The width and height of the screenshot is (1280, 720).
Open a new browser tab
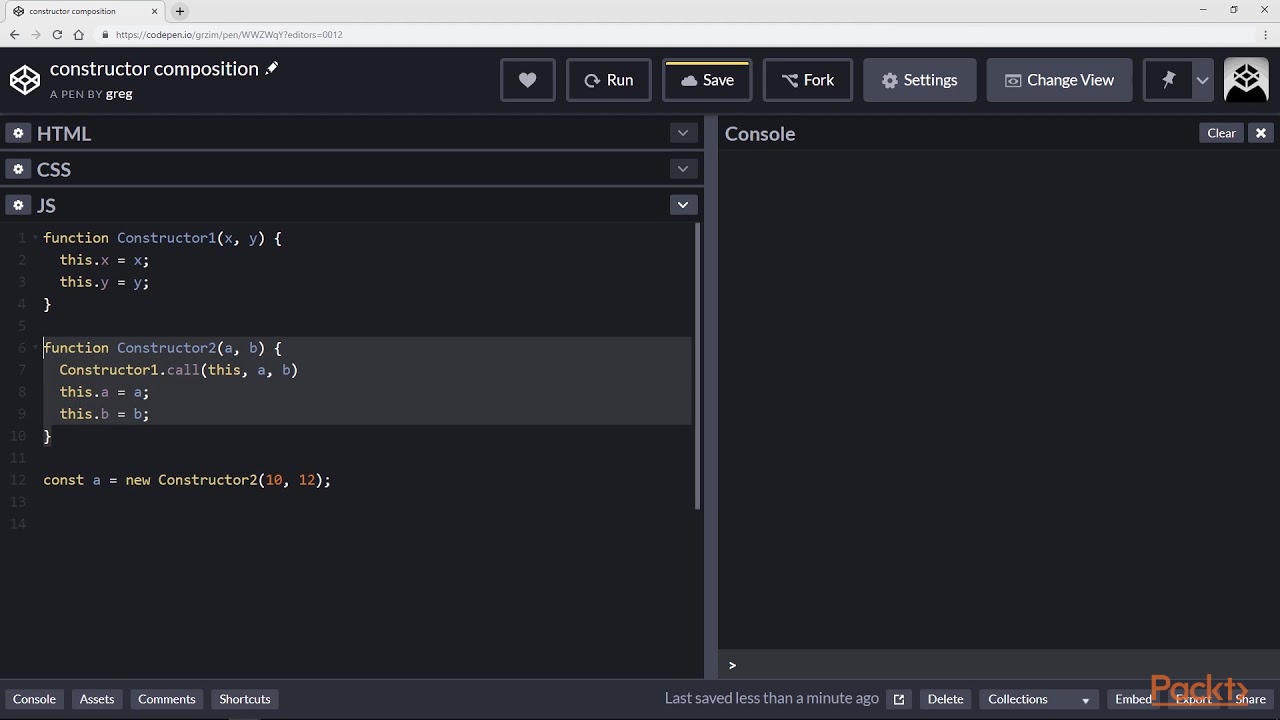coord(180,11)
